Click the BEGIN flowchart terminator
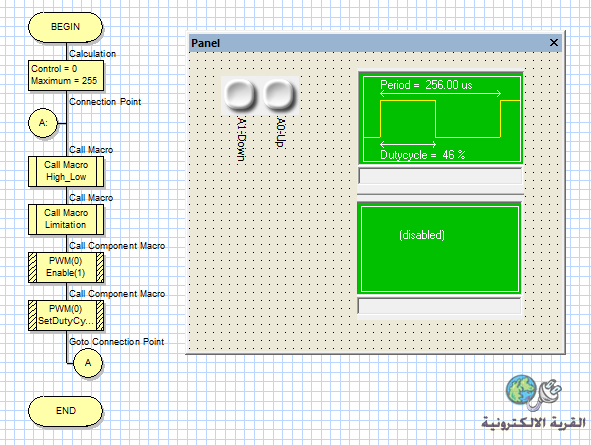Screen dimensions: 591x445 pyautogui.click(x=65, y=27)
